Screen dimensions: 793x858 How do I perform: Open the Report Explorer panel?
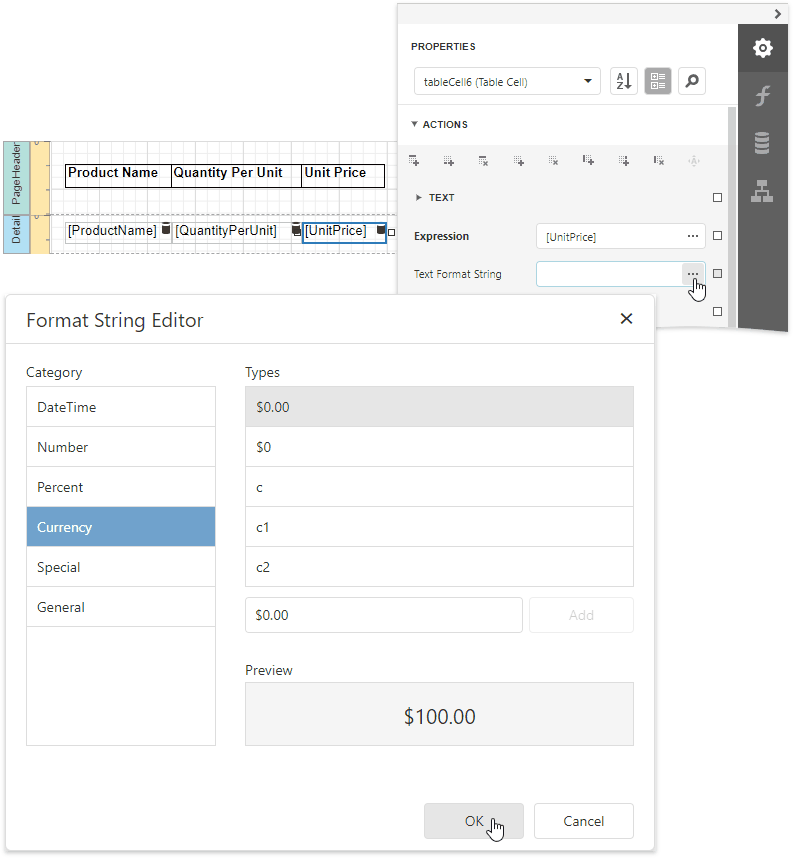pyautogui.click(x=762, y=189)
